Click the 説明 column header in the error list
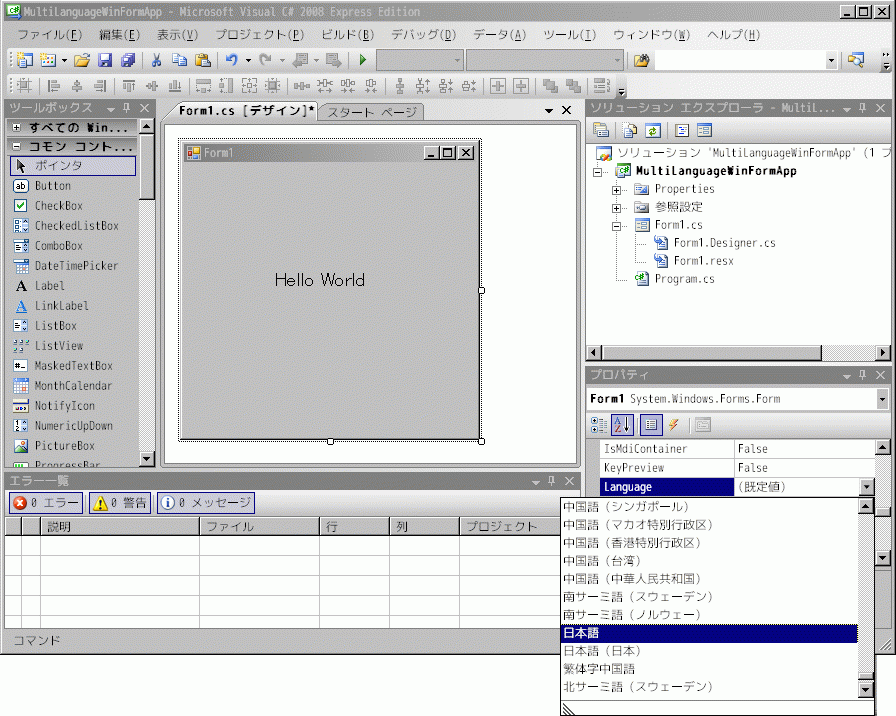This screenshot has height=716, width=896. pos(120,526)
